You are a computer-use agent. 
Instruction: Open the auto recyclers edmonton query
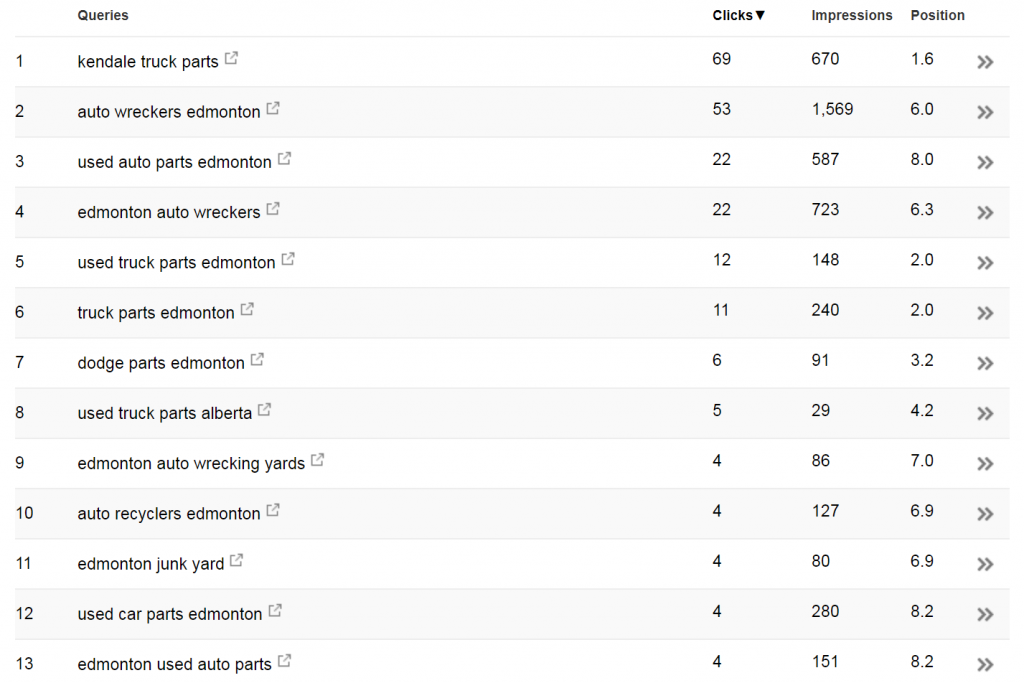(x=168, y=514)
